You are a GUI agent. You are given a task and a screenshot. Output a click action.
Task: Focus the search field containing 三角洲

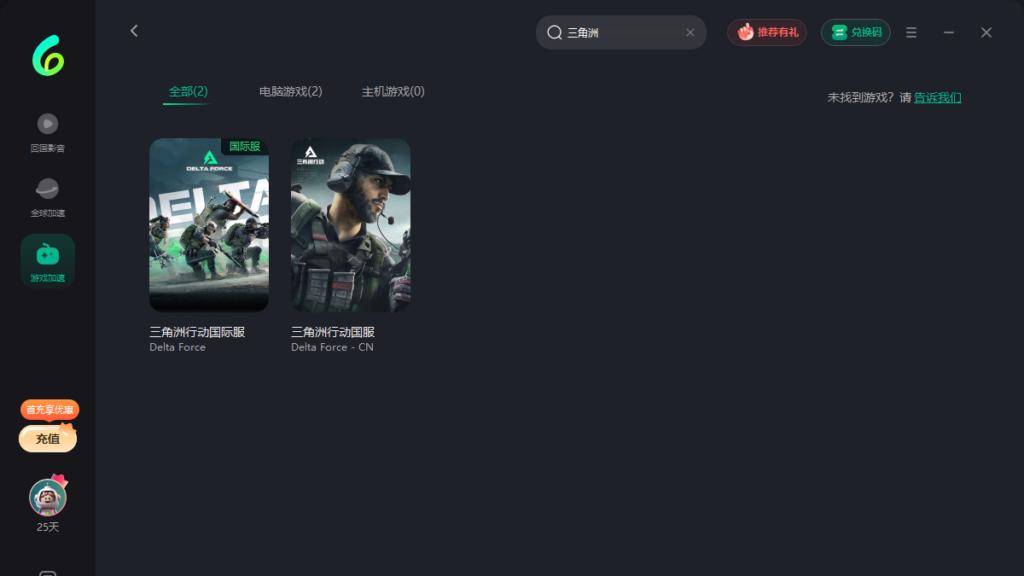(x=621, y=33)
